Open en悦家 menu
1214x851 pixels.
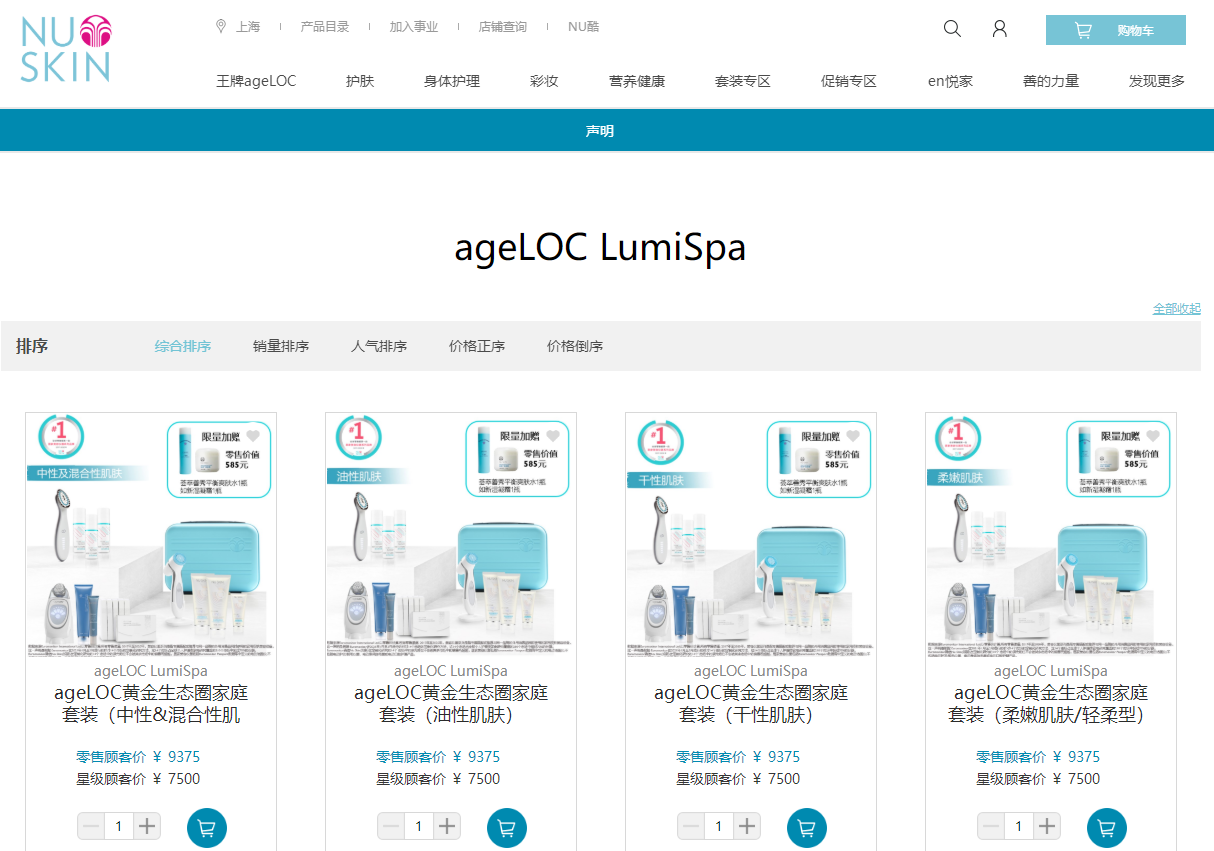click(950, 81)
